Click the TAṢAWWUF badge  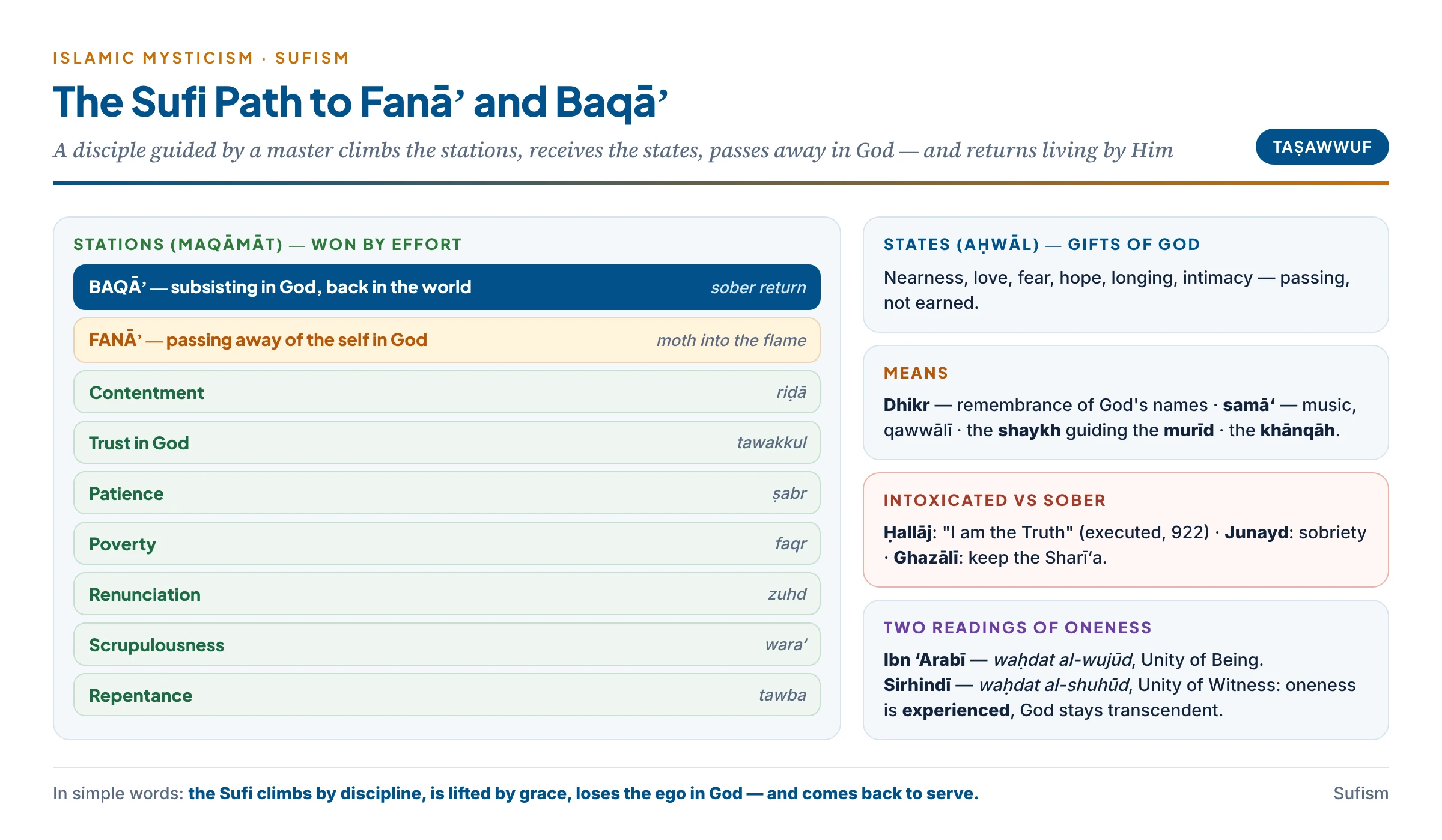coord(1322,147)
